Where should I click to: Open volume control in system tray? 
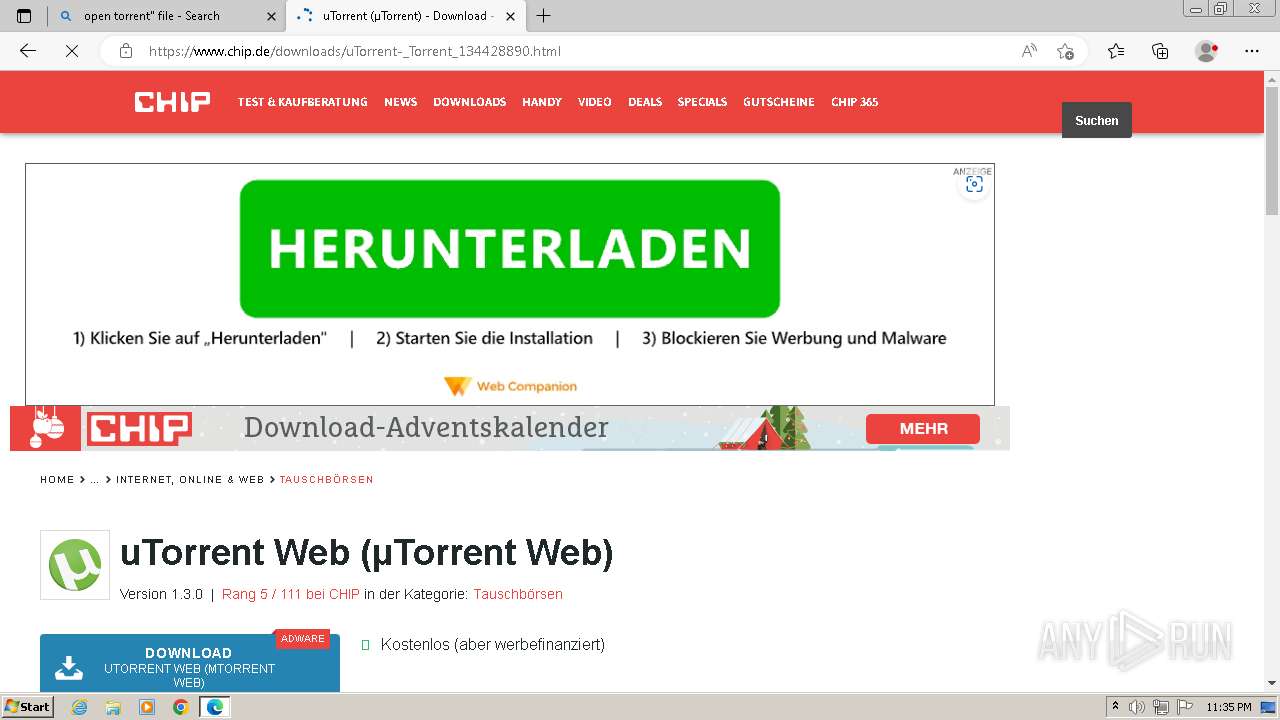pyautogui.click(x=1137, y=707)
